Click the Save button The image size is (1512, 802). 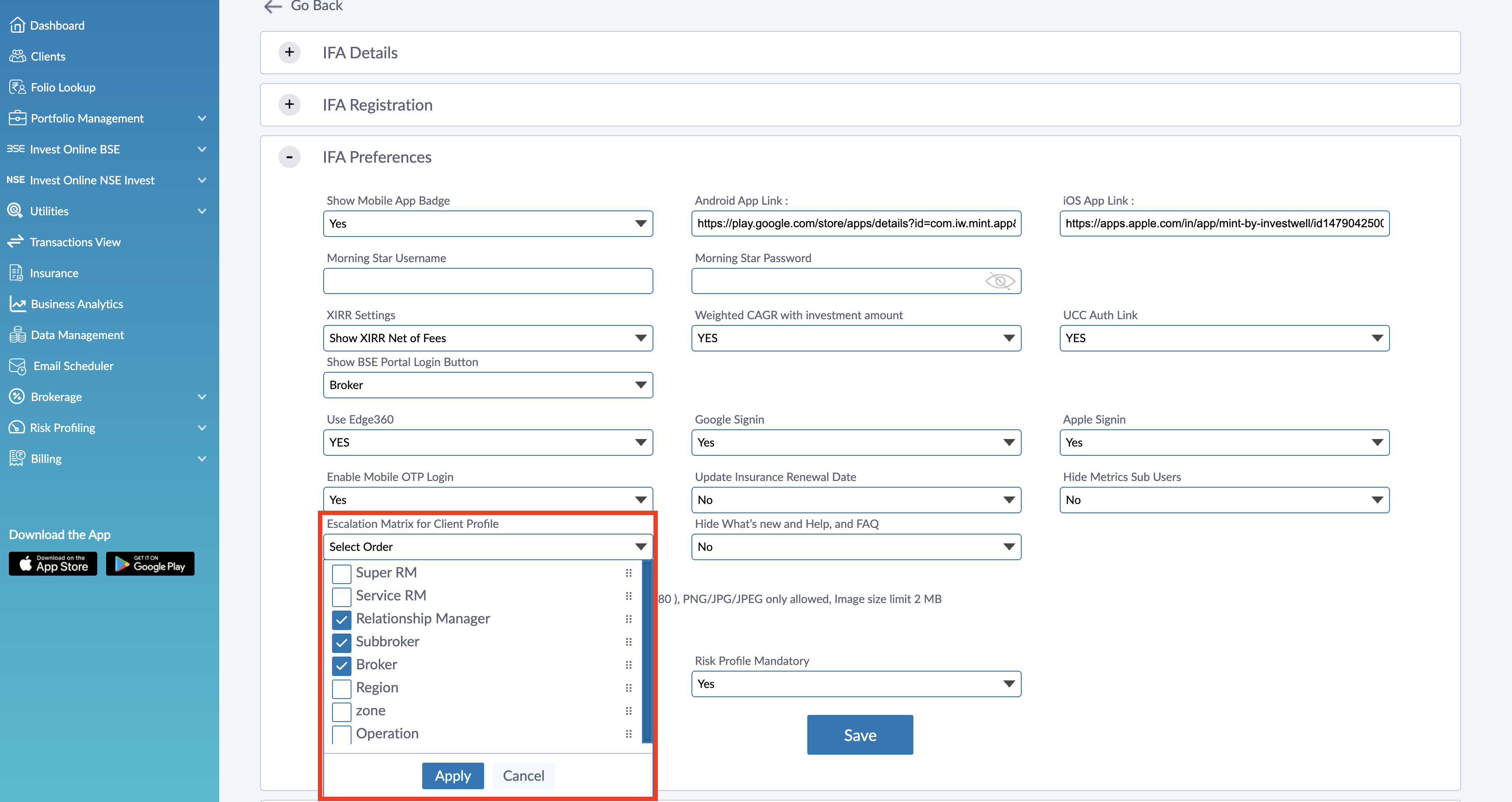coord(860,735)
